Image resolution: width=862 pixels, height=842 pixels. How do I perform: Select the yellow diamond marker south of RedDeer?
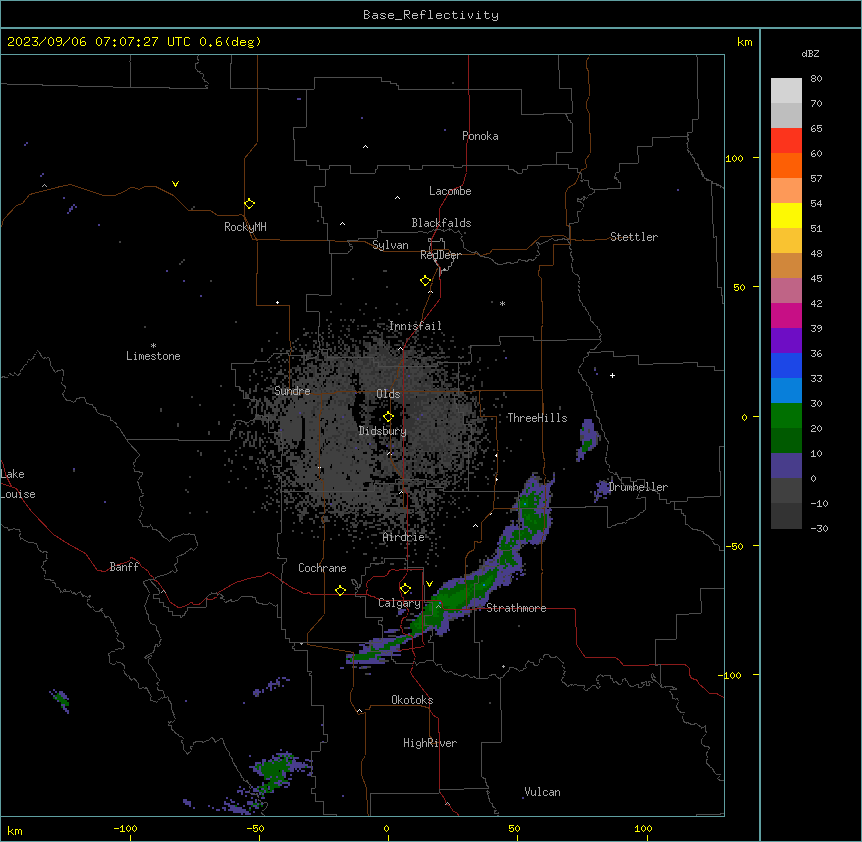point(426,281)
